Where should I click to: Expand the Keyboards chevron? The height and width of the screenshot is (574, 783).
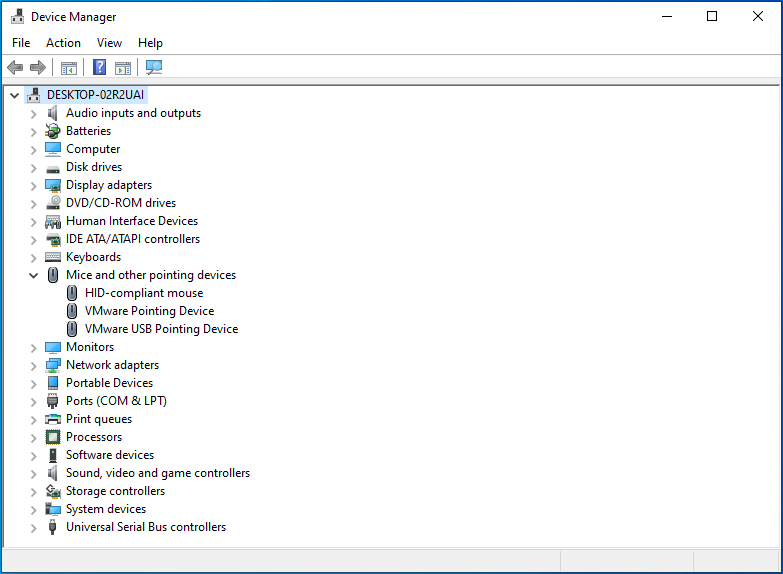[x=33, y=258]
